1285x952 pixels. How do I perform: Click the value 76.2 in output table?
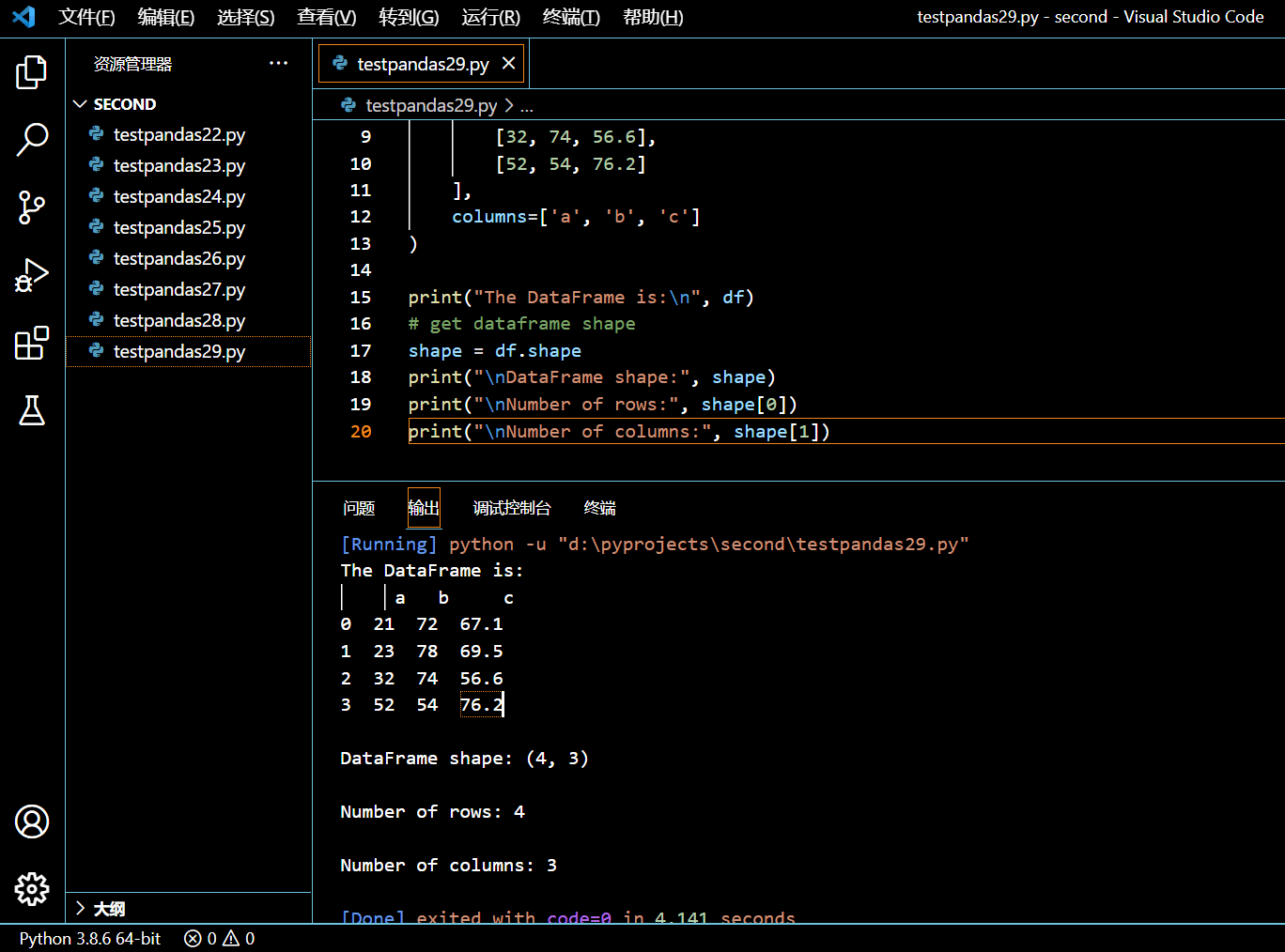[482, 704]
